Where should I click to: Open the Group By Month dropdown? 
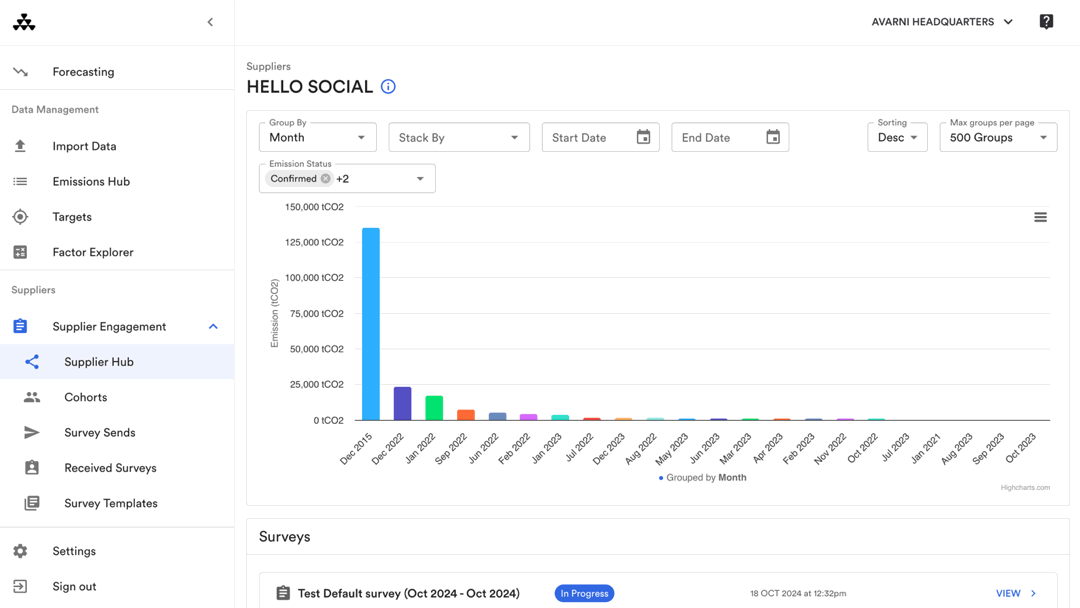(318, 137)
